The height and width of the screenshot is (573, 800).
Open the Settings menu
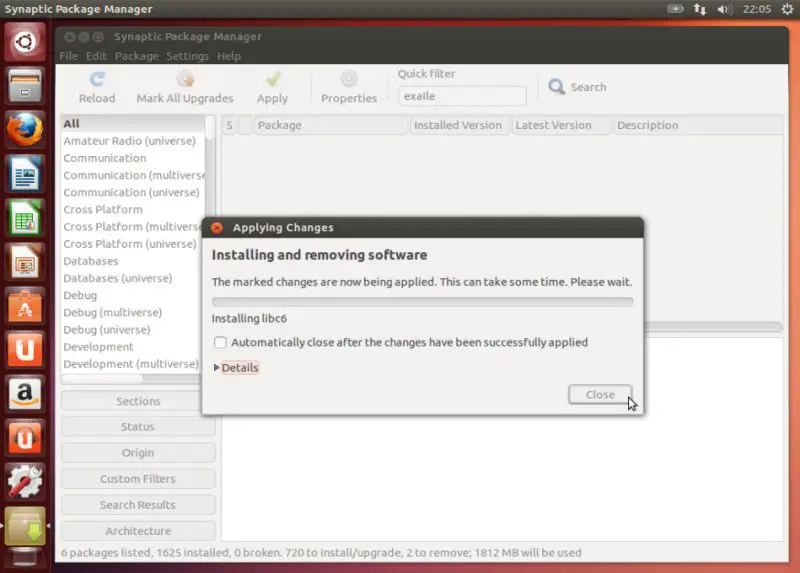click(187, 56)
